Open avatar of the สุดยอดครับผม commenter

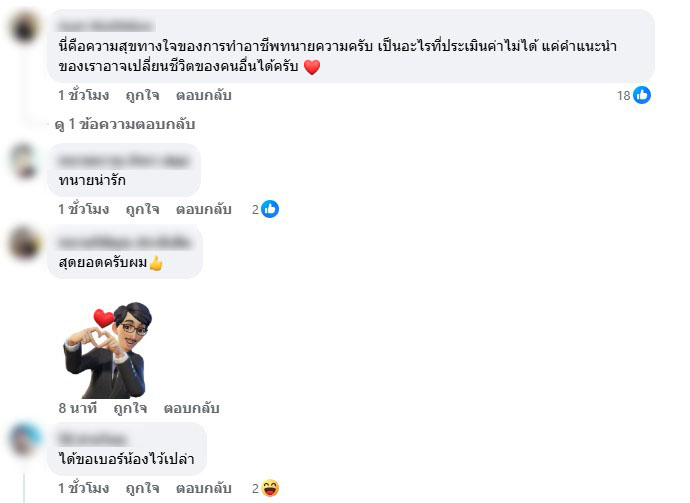[x=25, y=243]
